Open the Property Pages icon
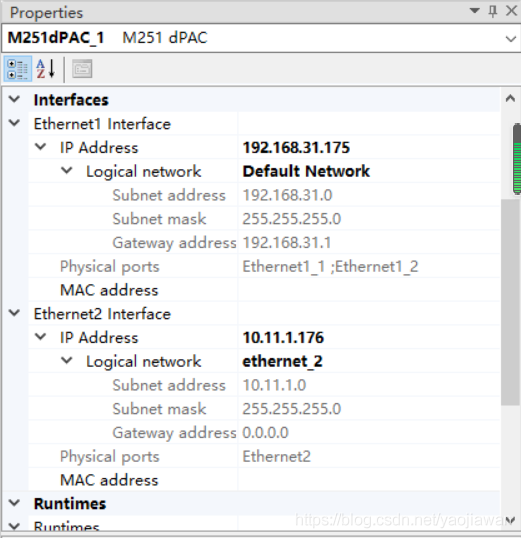The image size is (521, 538). (x=82, y=69)
